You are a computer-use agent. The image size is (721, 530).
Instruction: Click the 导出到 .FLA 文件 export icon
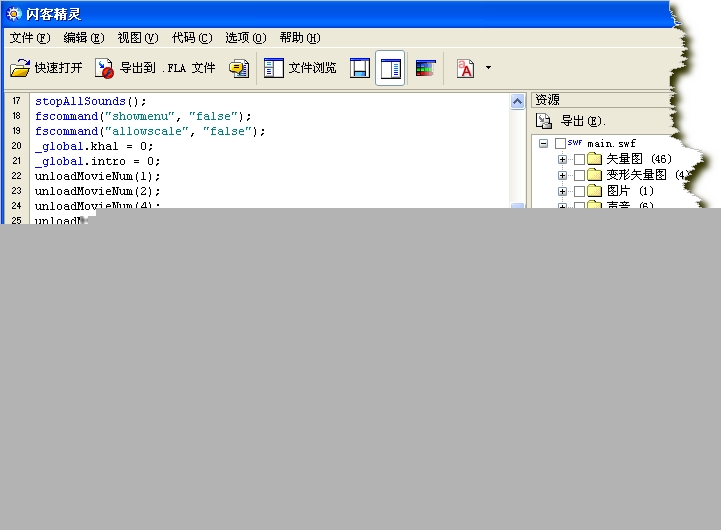[105, 69]
